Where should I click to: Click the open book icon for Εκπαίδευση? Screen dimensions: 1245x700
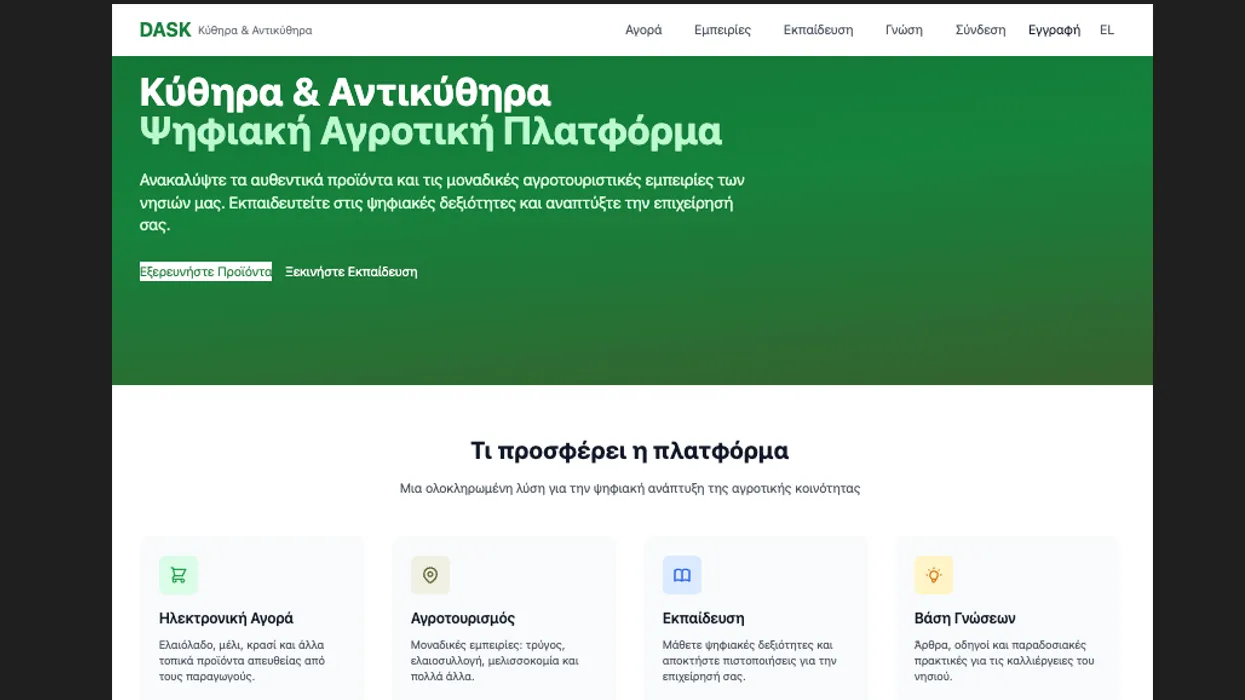click(x=682, y=575)
